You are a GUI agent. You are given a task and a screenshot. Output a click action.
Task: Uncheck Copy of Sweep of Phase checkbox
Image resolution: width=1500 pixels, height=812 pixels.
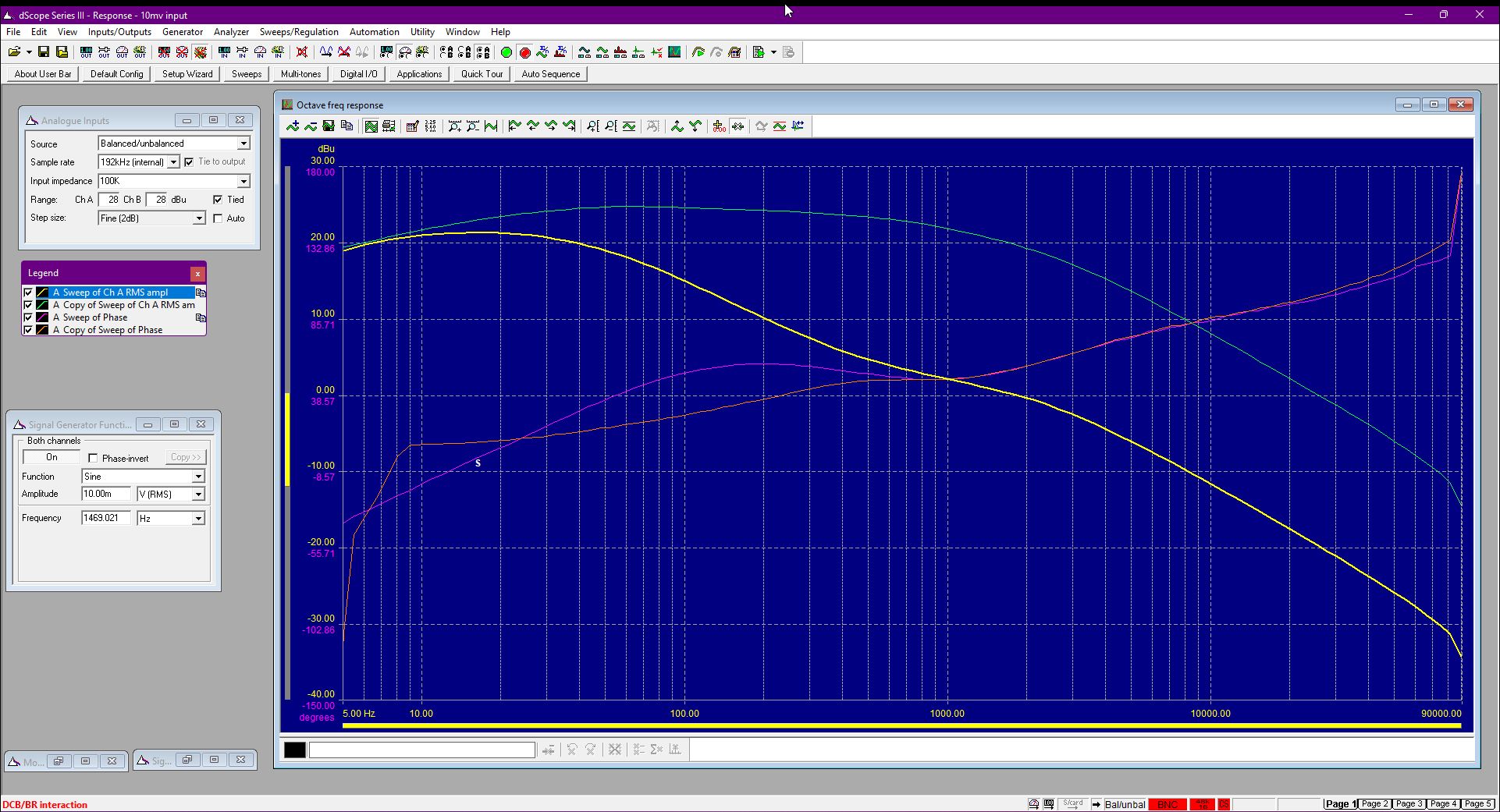tap(28, 330)
